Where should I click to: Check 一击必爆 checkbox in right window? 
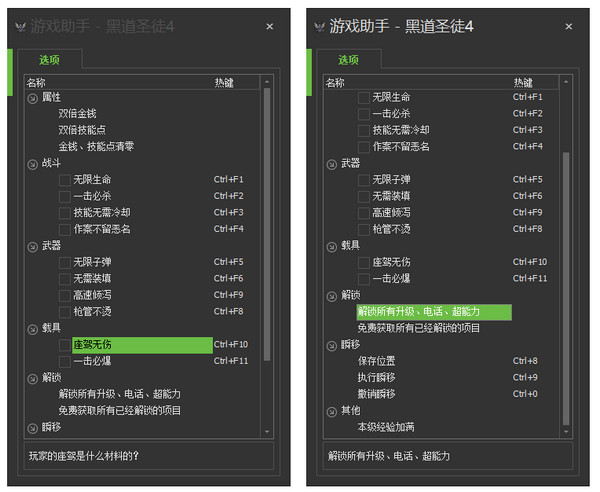click(364, 279)
